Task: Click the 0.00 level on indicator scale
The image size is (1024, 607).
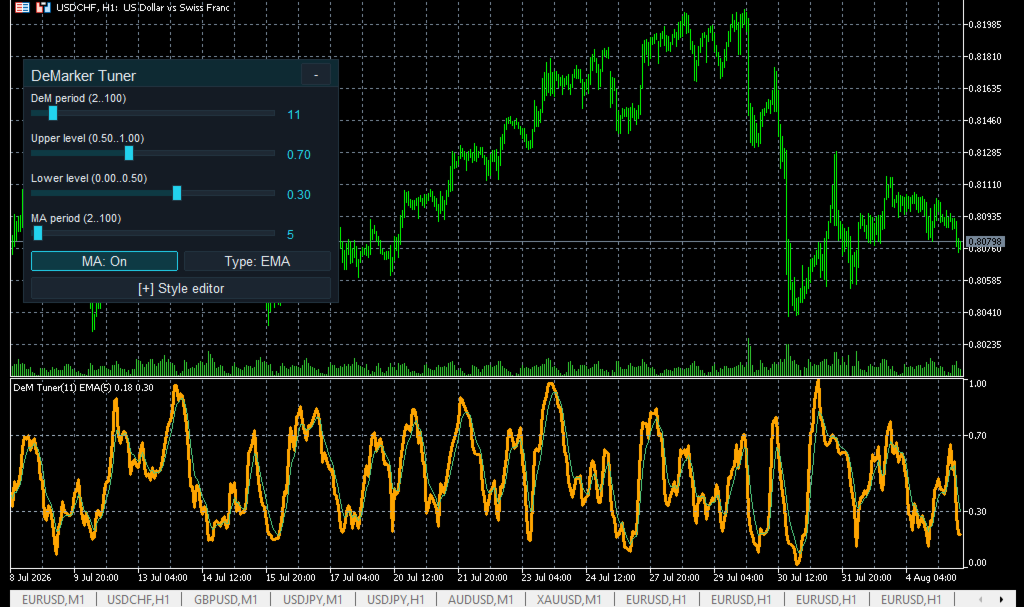Action: tap(978, 563)
